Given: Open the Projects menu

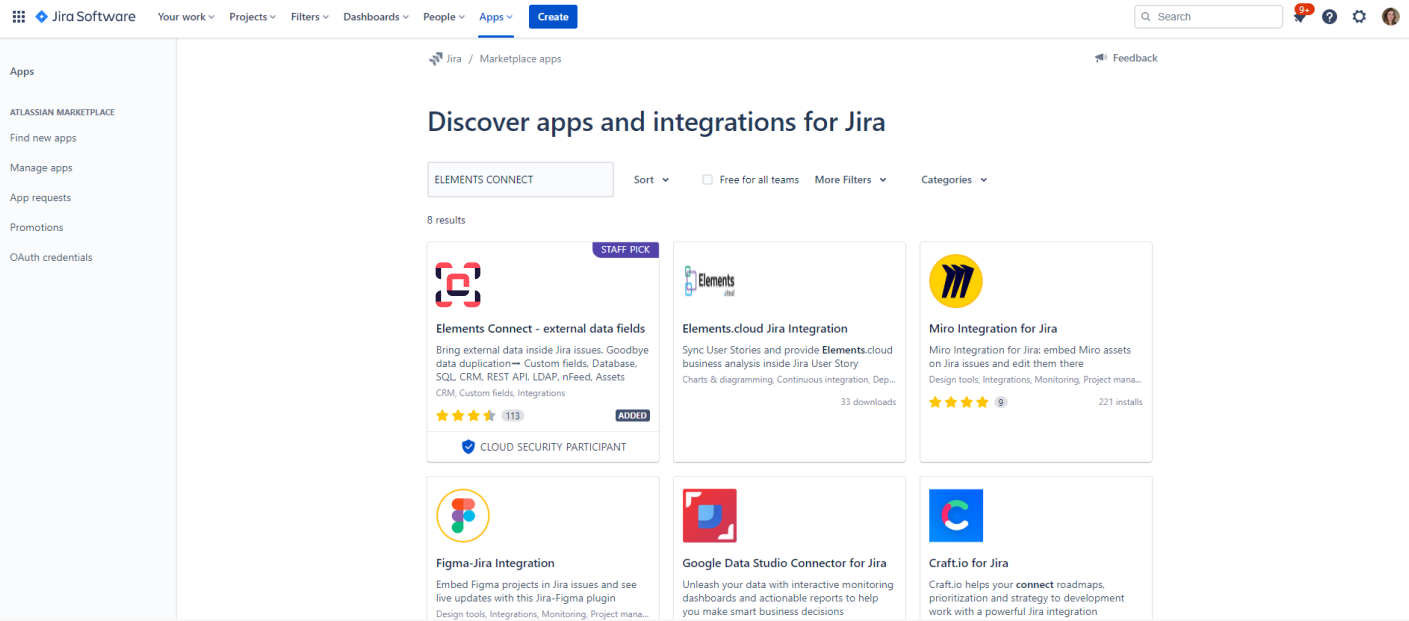Looking at the screenshot, I should coord(252,17).
